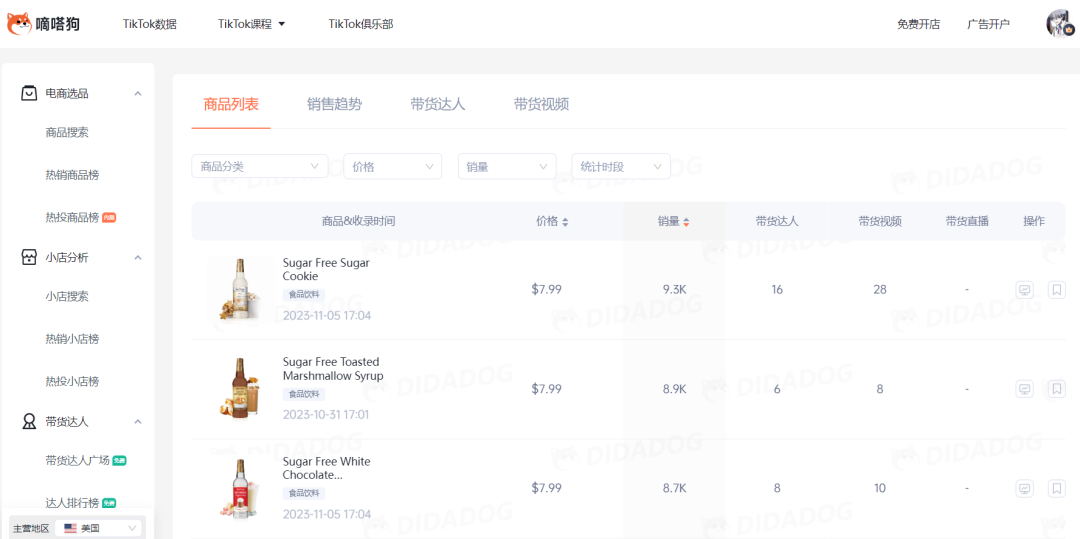Viewport: 1080px width, 539px height.
Task: Click the 小店分析 shop icon
Action: pos(29,257)
